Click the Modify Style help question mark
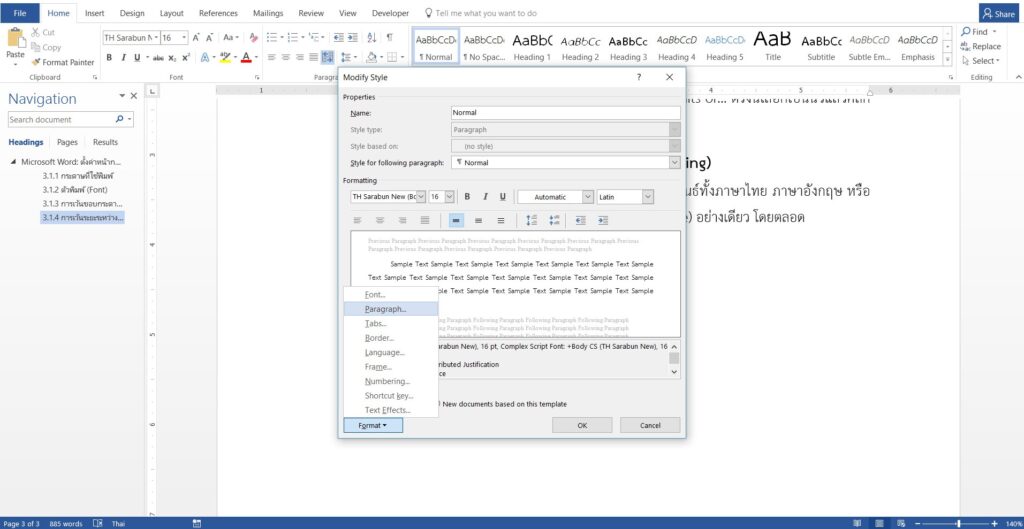 (x=639, y=77)
